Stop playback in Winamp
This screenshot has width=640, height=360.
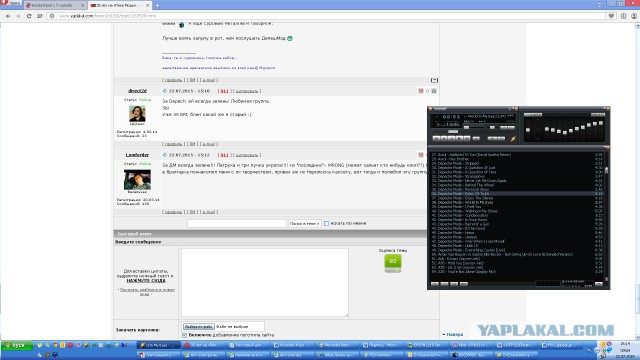coord(460,138)
